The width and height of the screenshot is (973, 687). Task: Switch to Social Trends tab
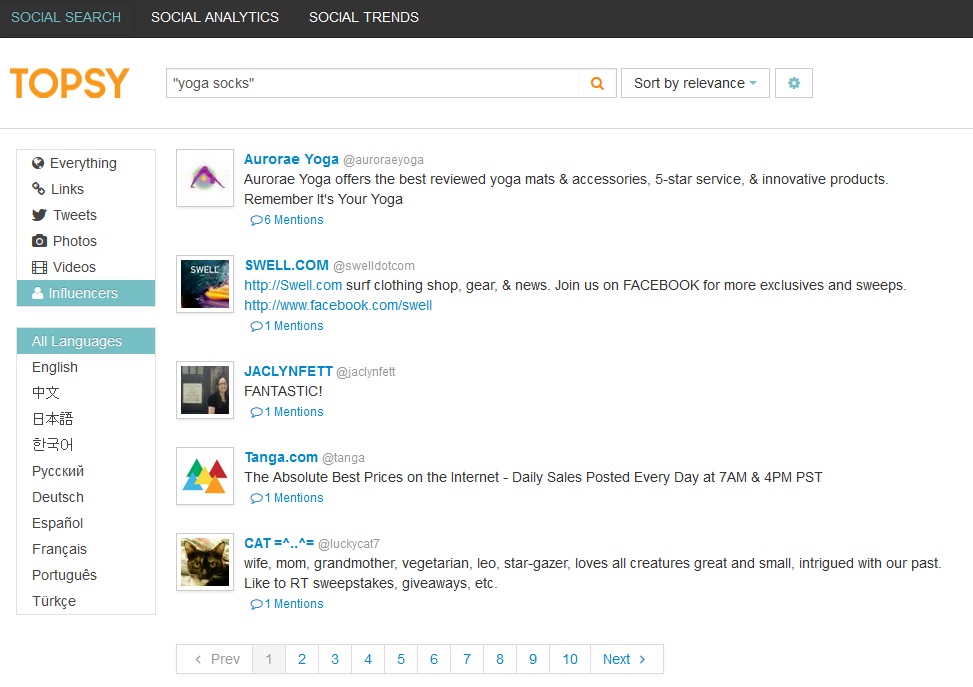364,17
